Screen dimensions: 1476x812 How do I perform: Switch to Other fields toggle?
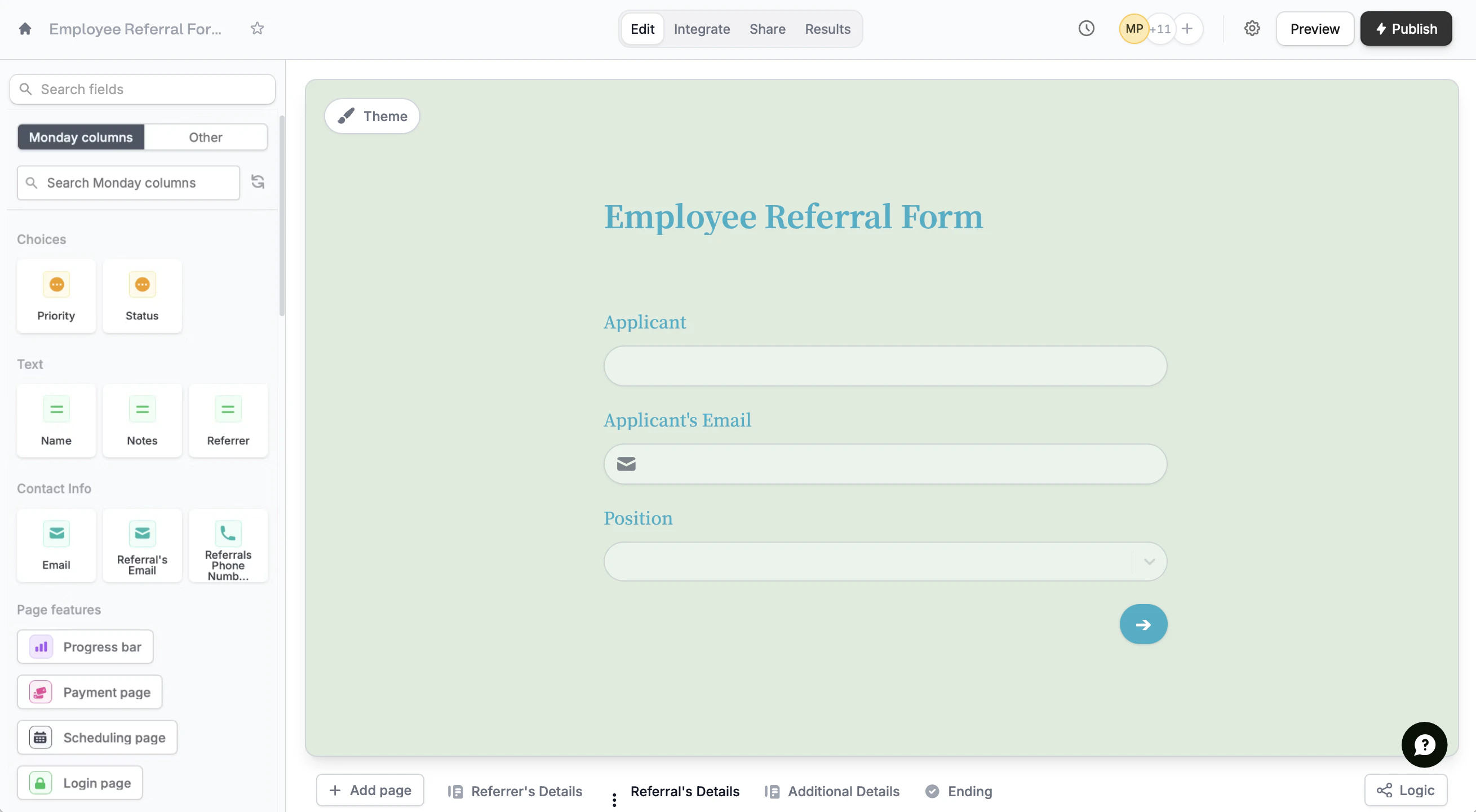pos(205,137)
